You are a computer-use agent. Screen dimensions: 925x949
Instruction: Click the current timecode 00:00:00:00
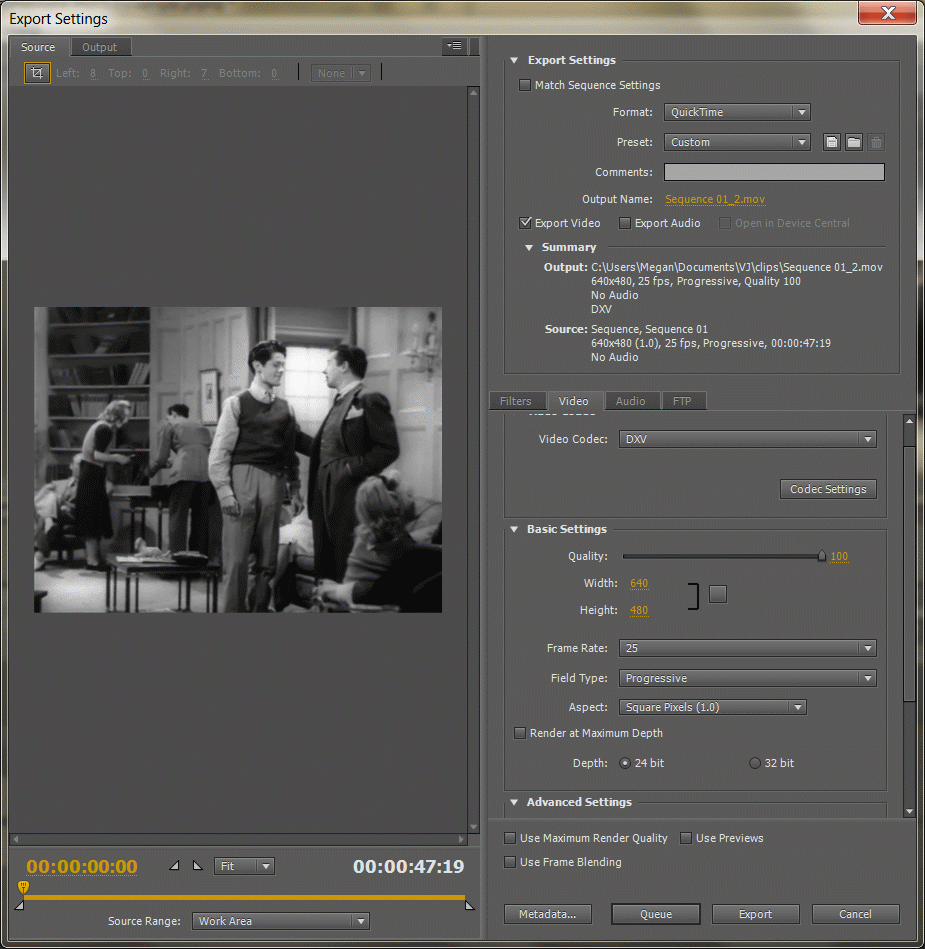pos(82,867)
